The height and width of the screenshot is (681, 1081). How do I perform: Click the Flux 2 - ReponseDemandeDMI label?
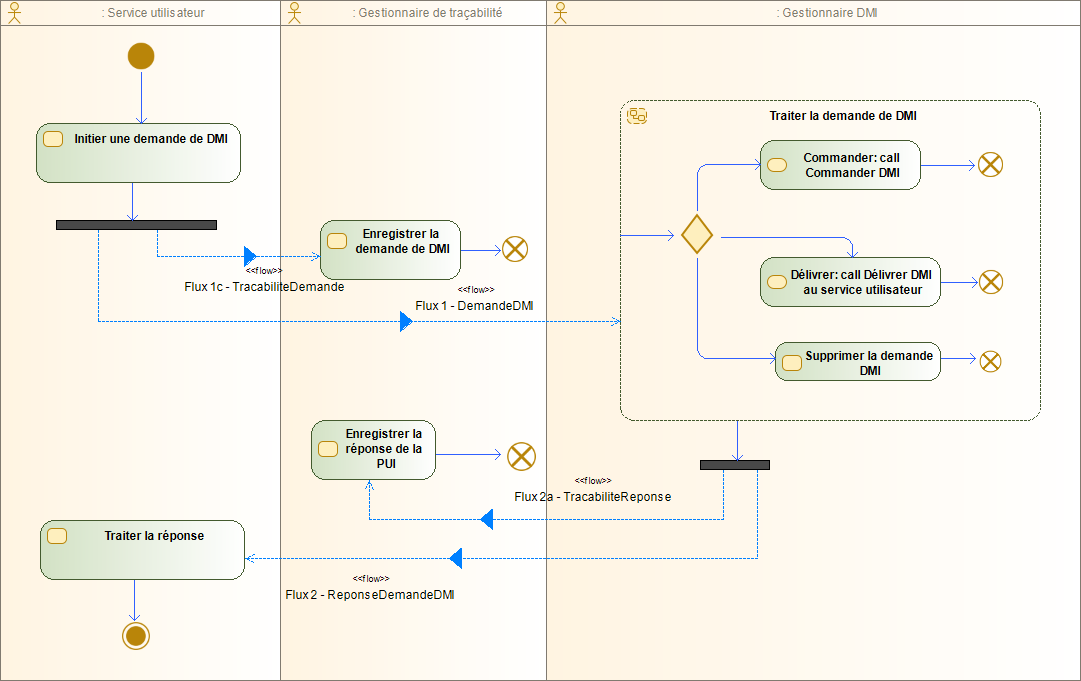pyautogui.click(x=370, y=594)
